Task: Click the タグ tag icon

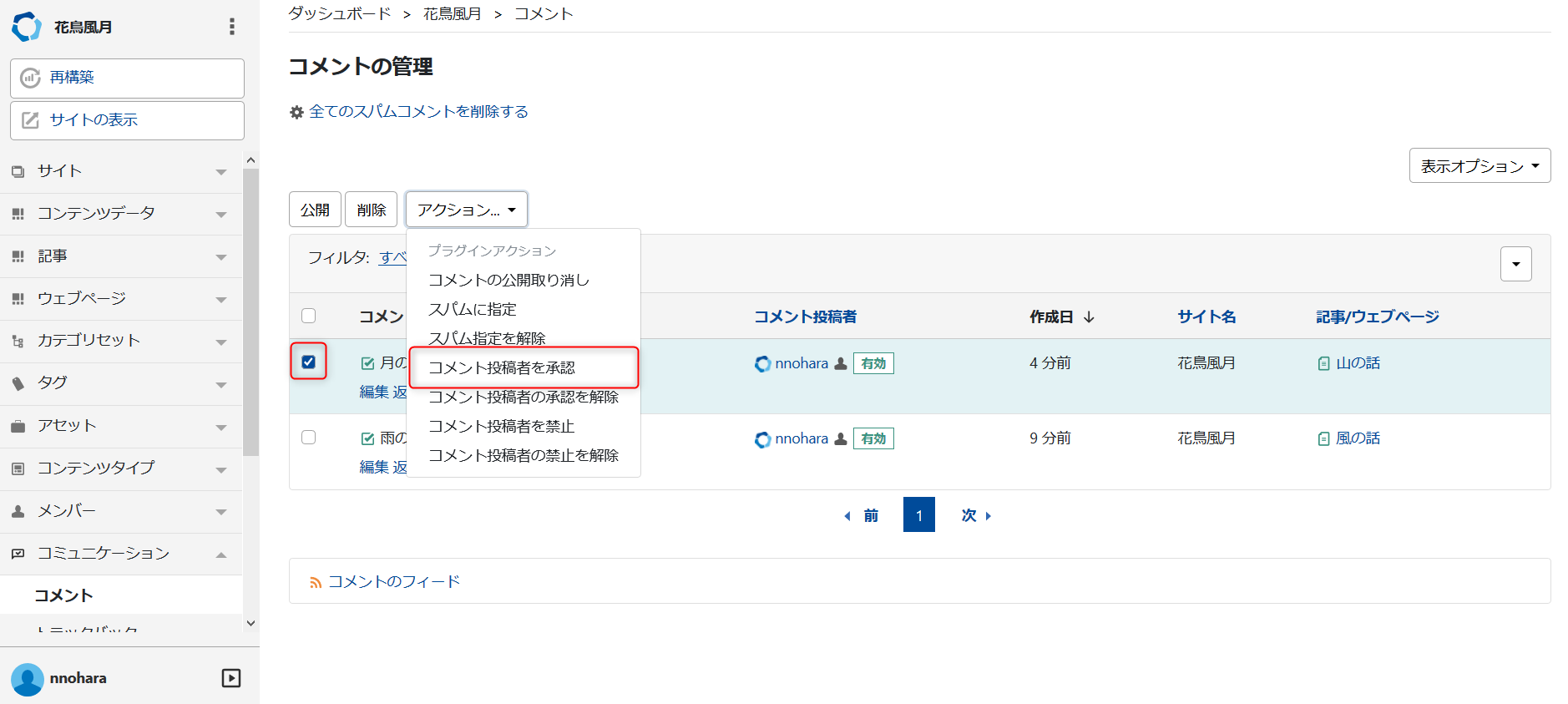Action: click(x=18, y=383)
